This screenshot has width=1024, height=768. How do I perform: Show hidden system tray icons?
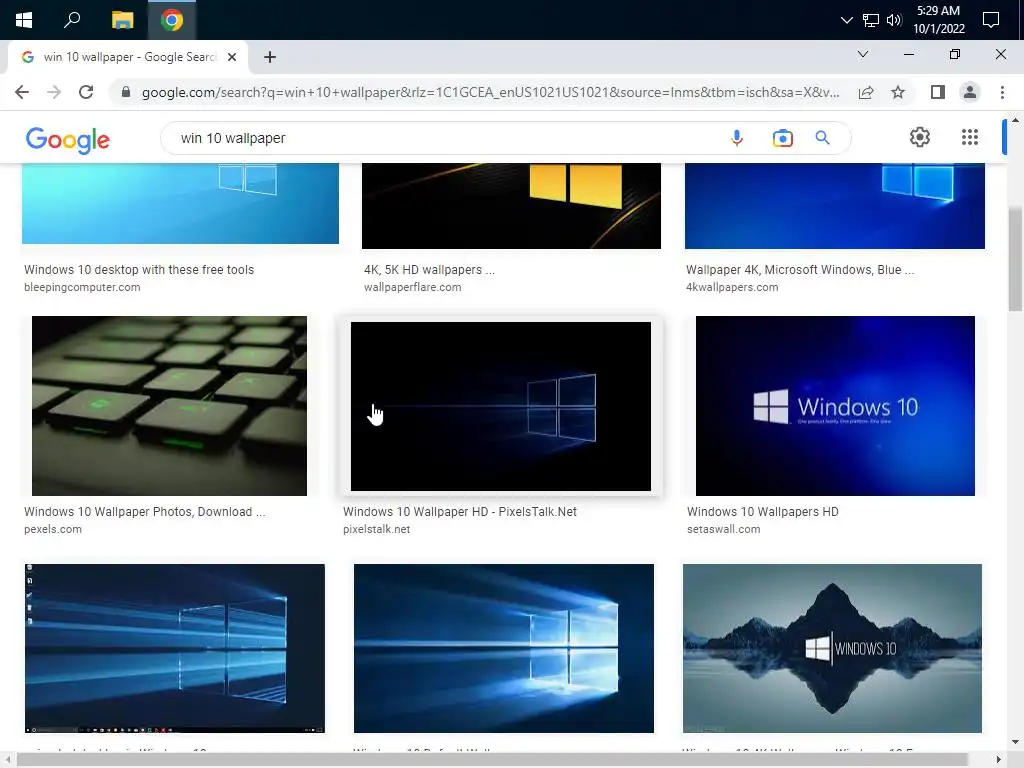pos(846,20)
